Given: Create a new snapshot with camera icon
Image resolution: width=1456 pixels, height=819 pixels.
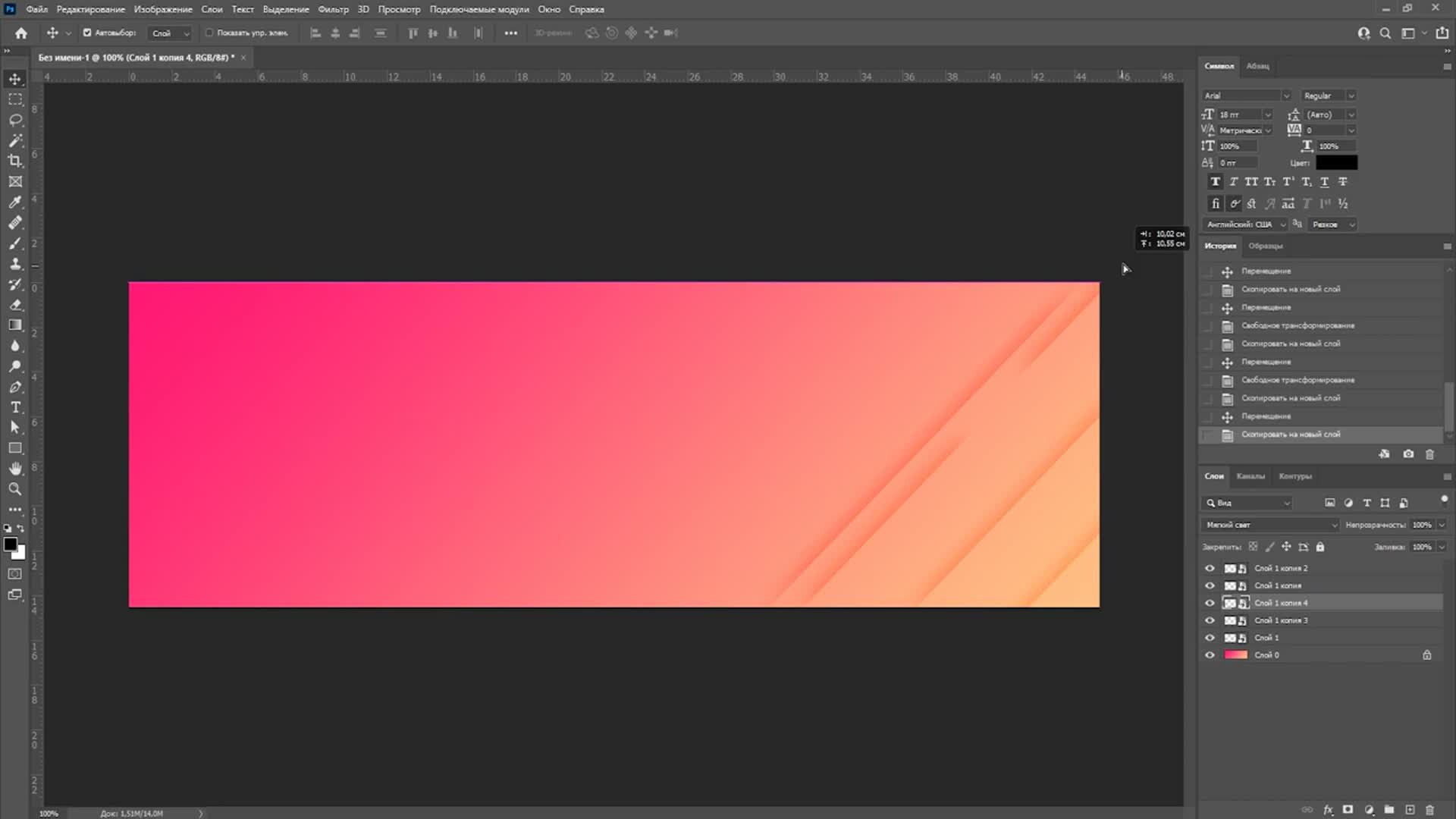Looking at the screenshot, I should point(1408,453).
